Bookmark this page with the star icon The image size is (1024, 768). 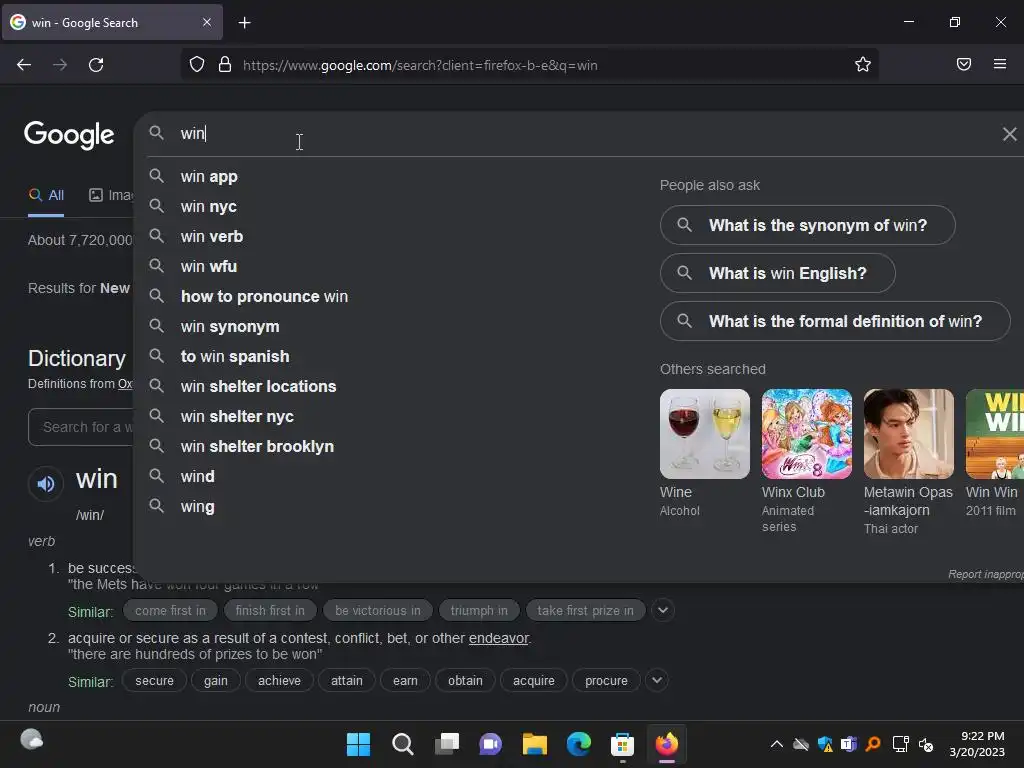pyautogui.click(x=863, y=64)
